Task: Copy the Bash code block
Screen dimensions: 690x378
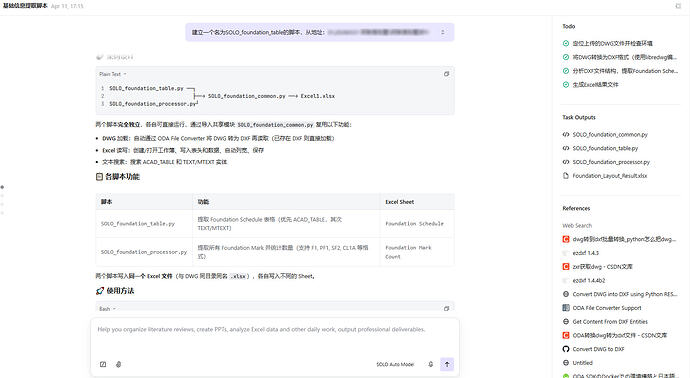Action: point(446,309)
